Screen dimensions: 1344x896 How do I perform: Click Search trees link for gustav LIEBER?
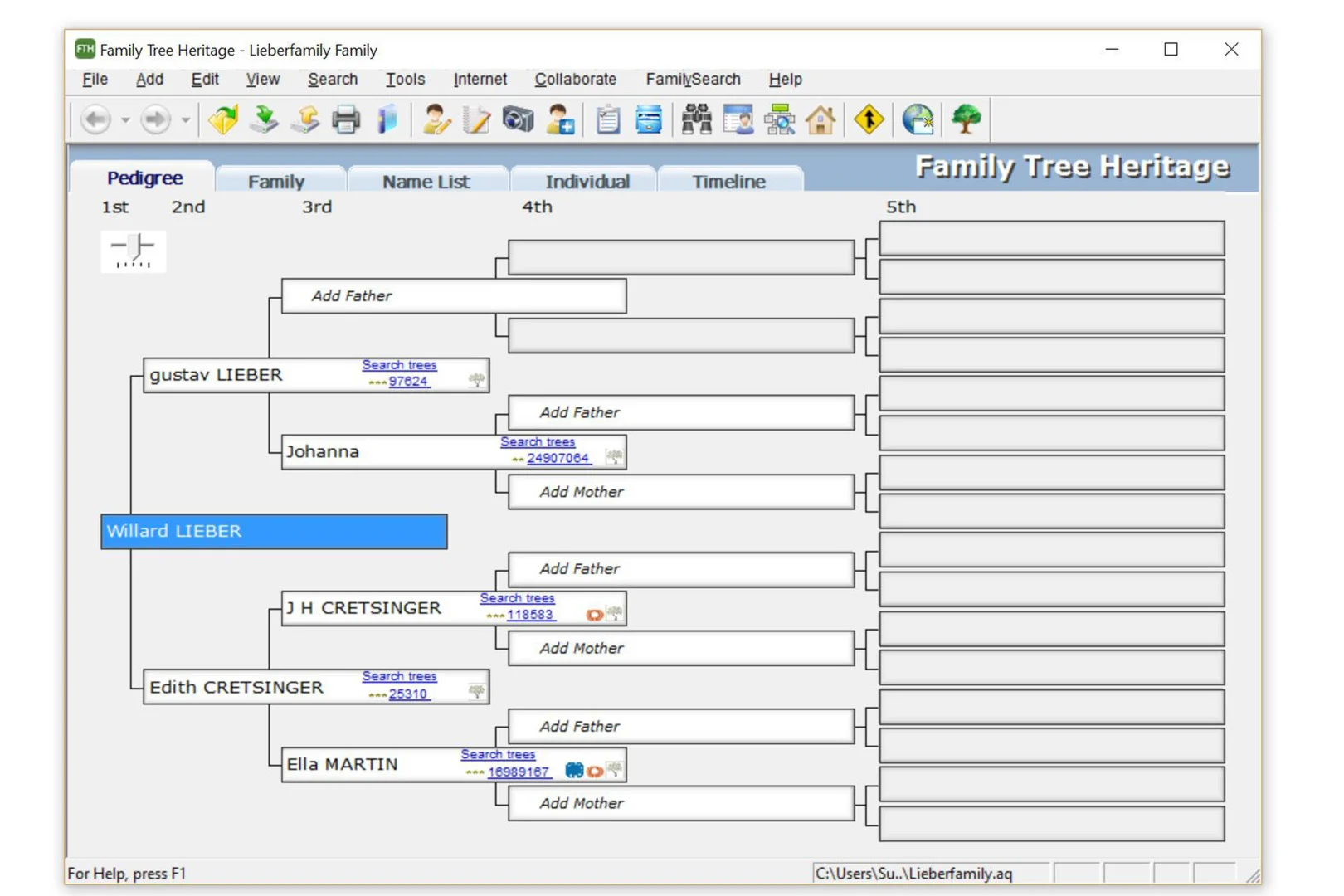[399, 365]
